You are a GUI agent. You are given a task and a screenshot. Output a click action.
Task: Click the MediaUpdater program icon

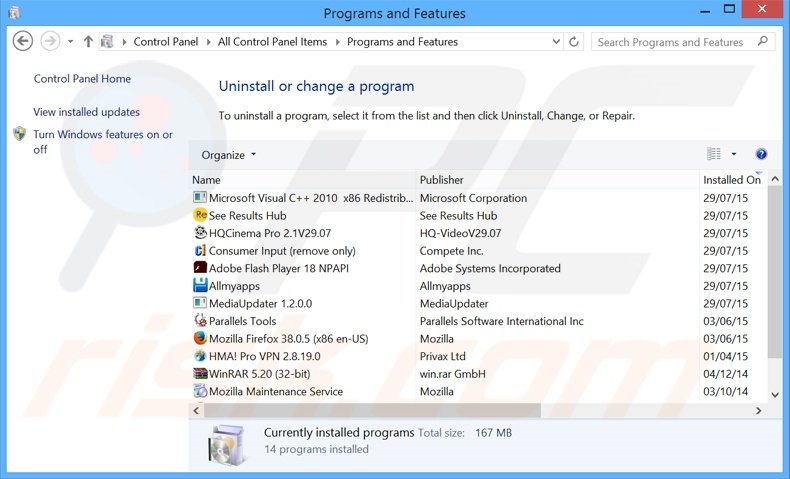200,303
